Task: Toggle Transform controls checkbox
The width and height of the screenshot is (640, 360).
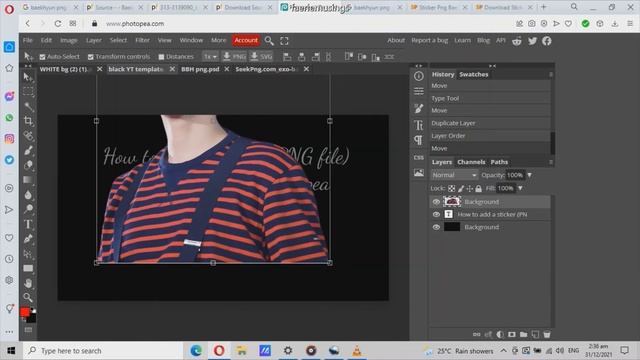Action: pyautogui.click(x=91, y=57)
